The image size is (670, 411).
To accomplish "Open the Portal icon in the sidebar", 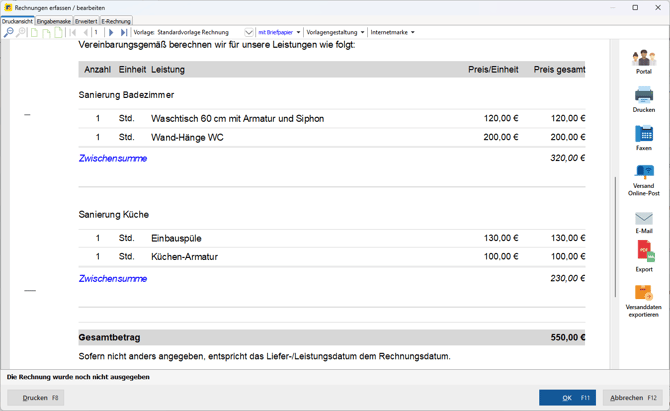I will click(644, 62).
